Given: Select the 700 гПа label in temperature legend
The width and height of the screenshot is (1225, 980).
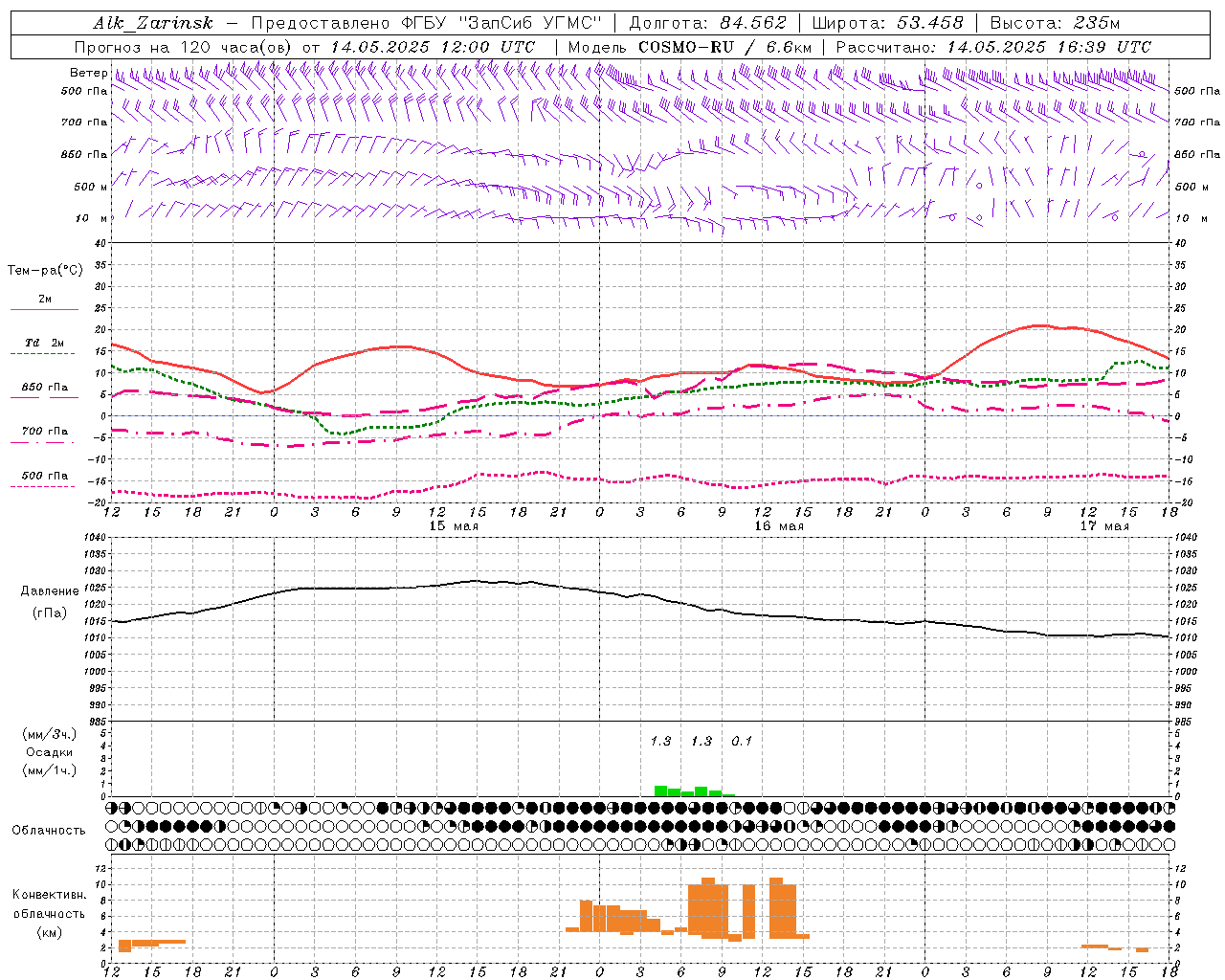Looking at the screenshot, I should (45, 431).
